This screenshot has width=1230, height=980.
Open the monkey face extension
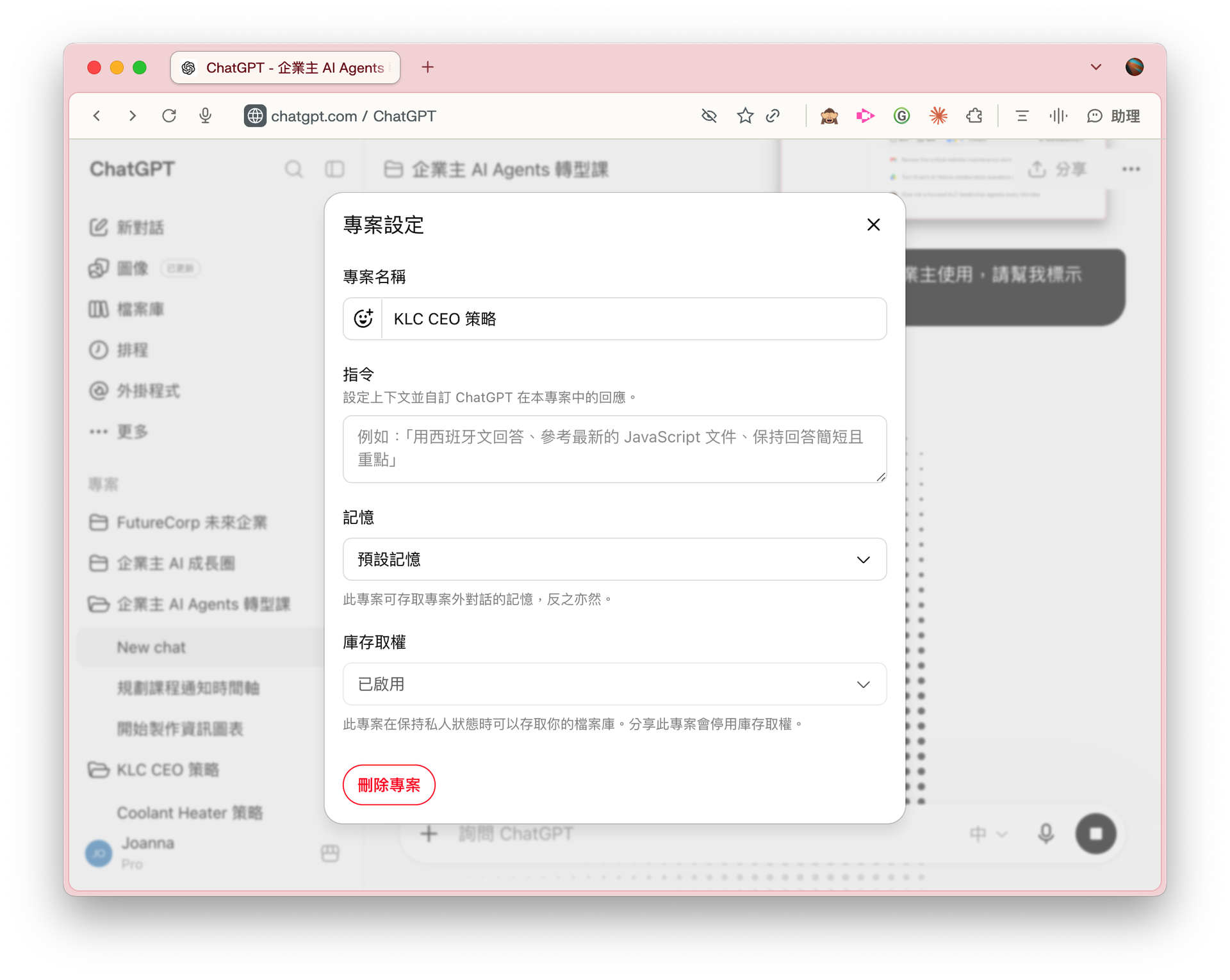[829, 116]
